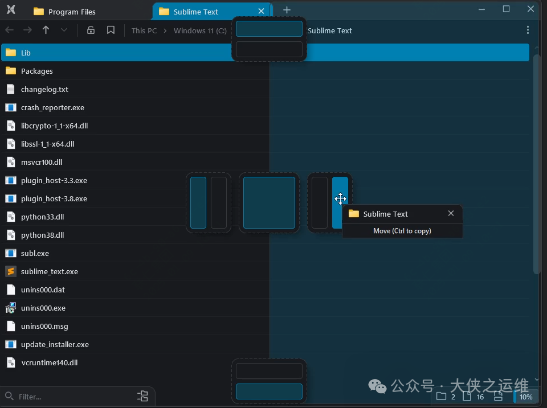This screenshot has width=547, height=408.
Task: Select python38.dll file
Action: tap(265, 235)
